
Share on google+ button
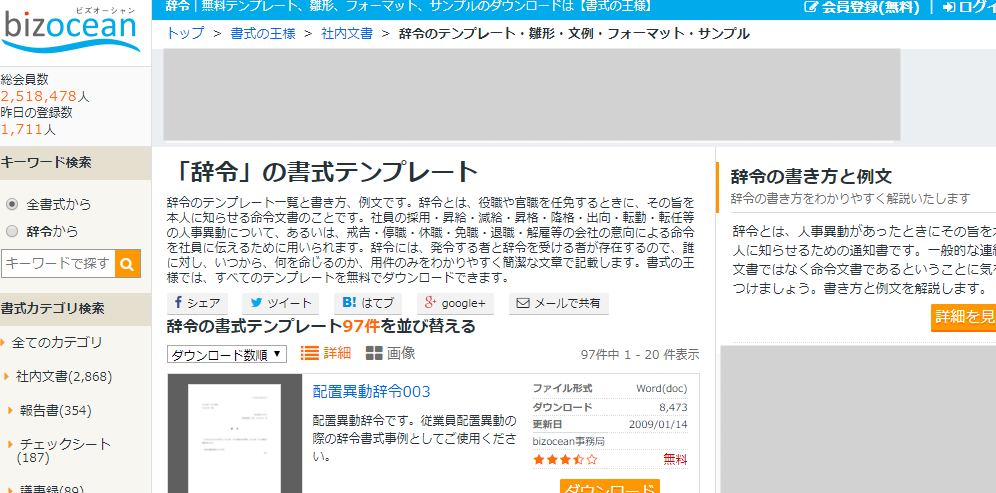point(455,303)
